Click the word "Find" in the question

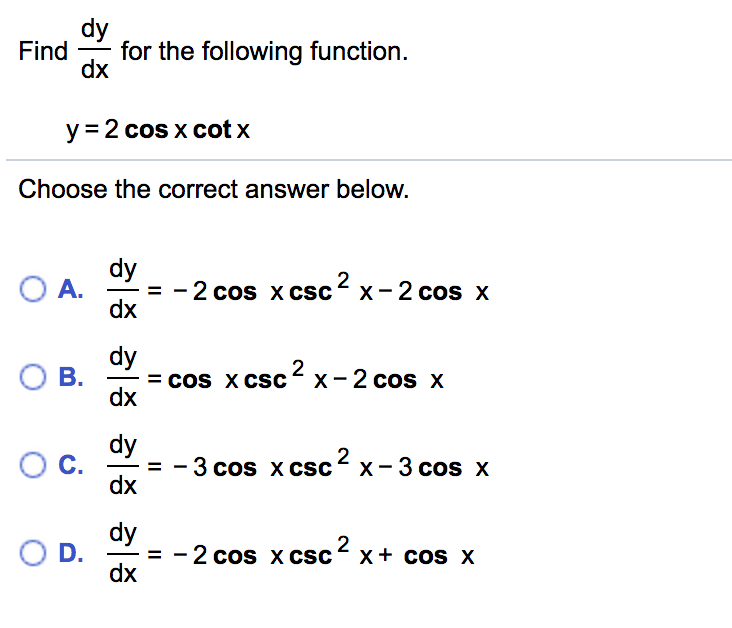[43, 51]
